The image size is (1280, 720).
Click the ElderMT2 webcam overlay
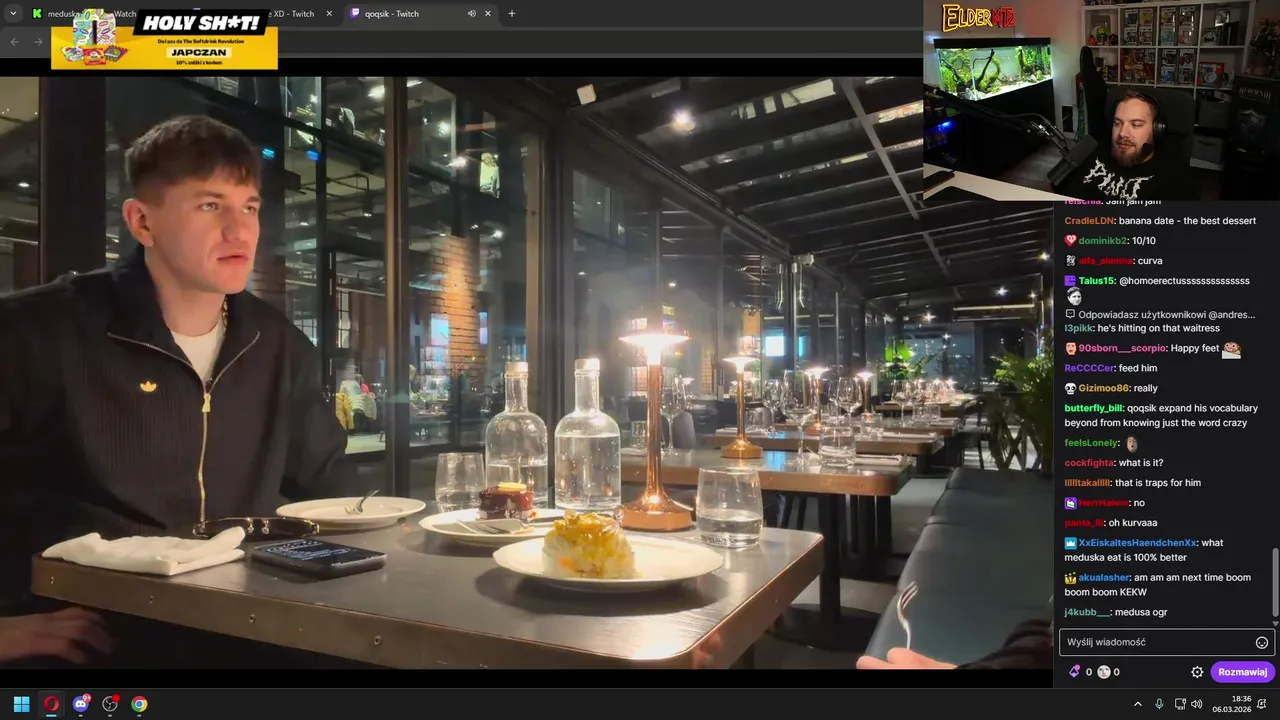click(x=1101, y=100)
